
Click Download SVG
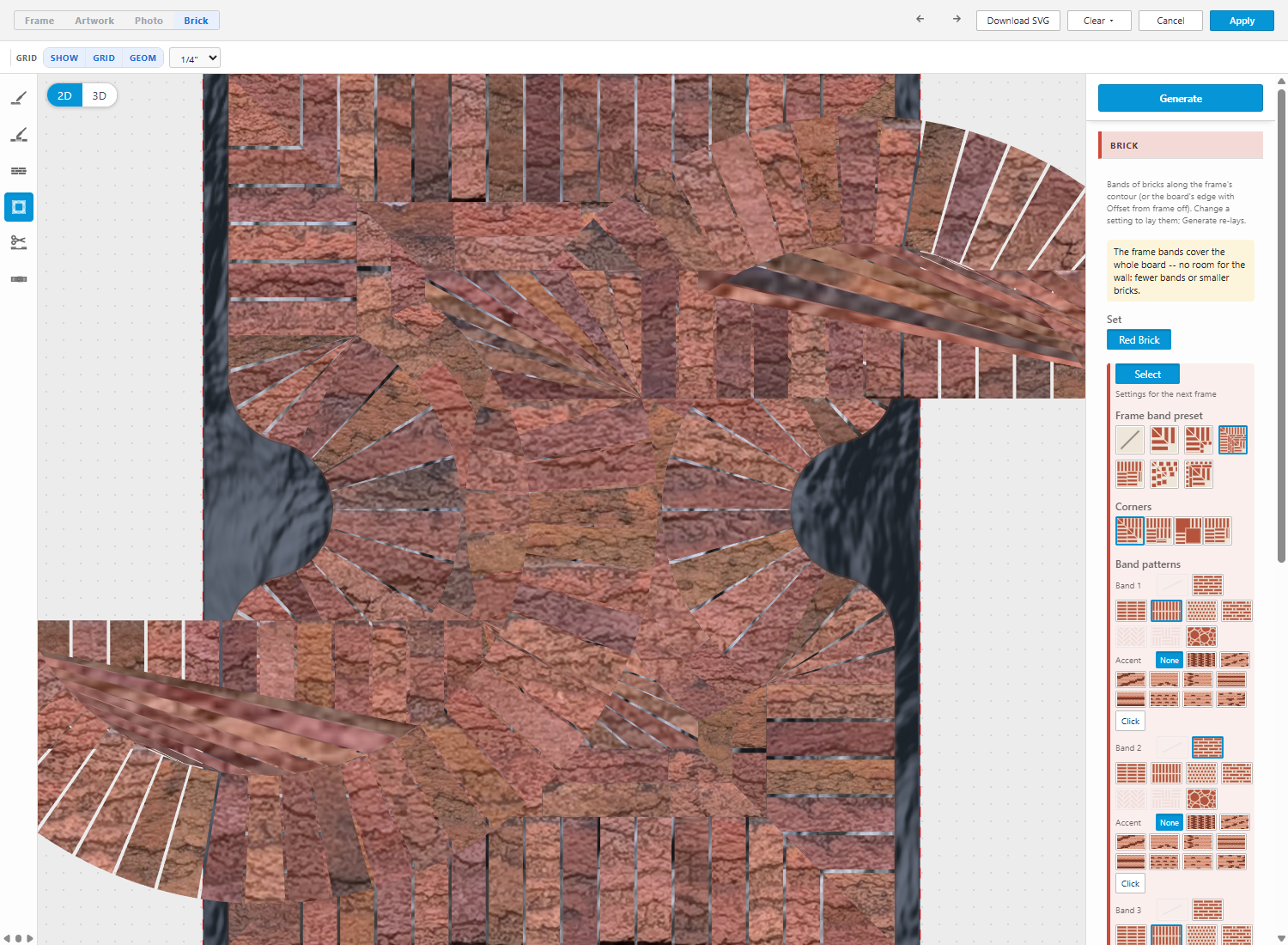(x=1018, y=21)
